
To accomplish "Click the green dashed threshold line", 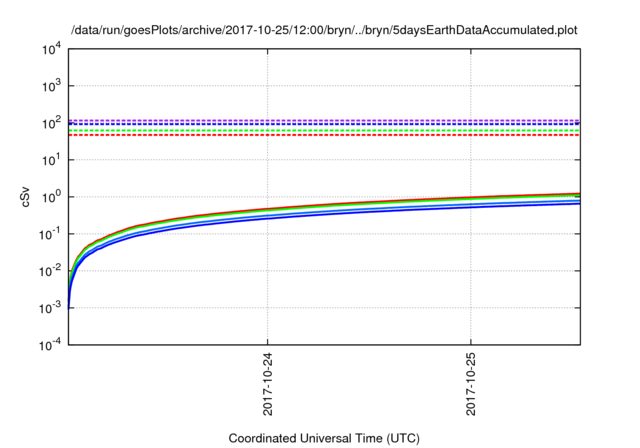I will tap(324, 131).
